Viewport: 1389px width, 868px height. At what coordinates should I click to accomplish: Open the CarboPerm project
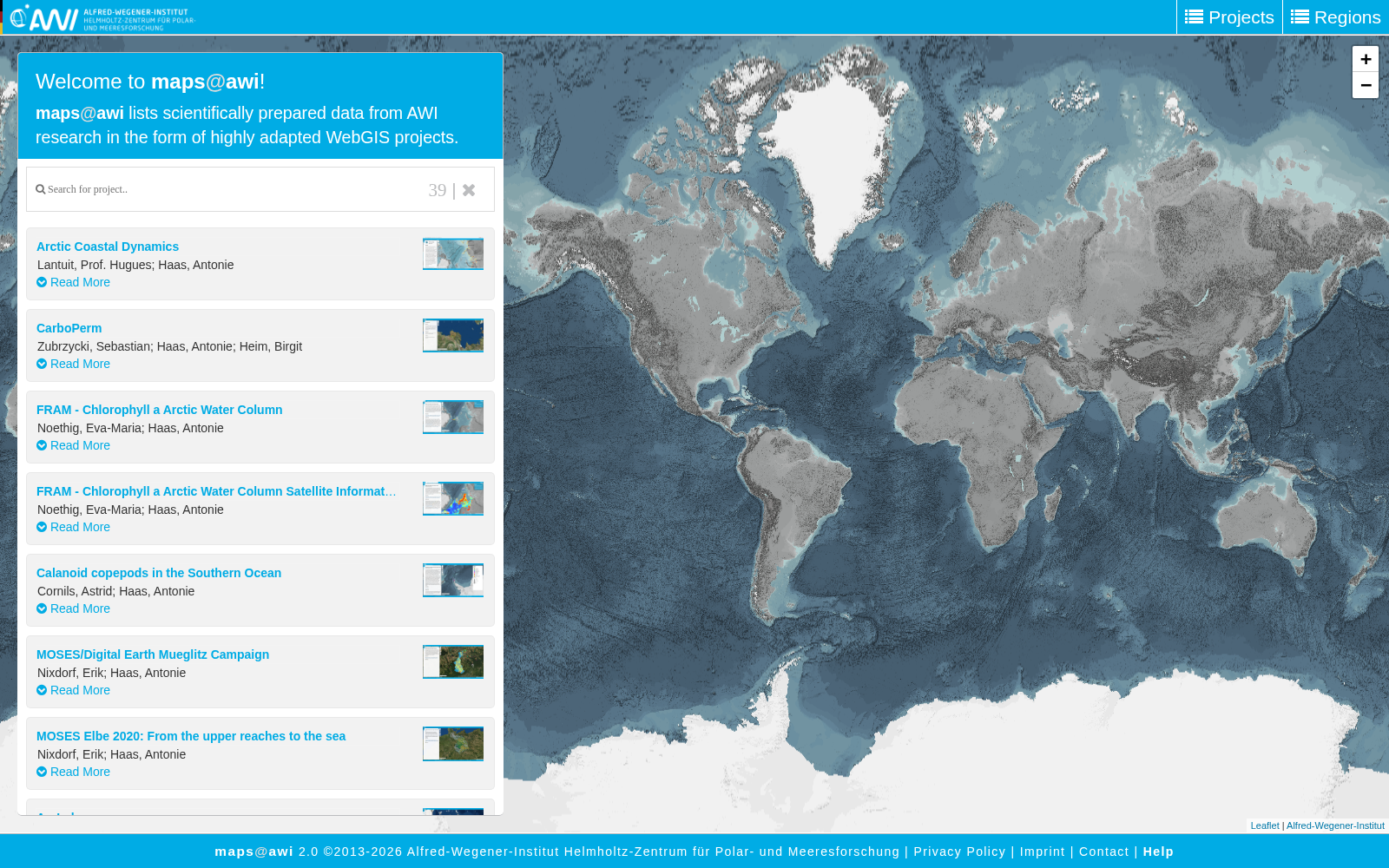[x=69, y=328]
